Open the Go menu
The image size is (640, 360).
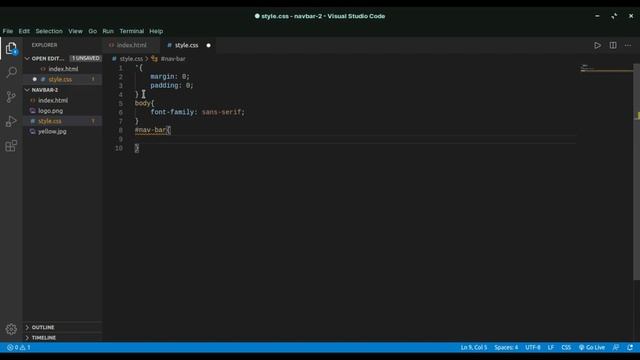(93, 31)
